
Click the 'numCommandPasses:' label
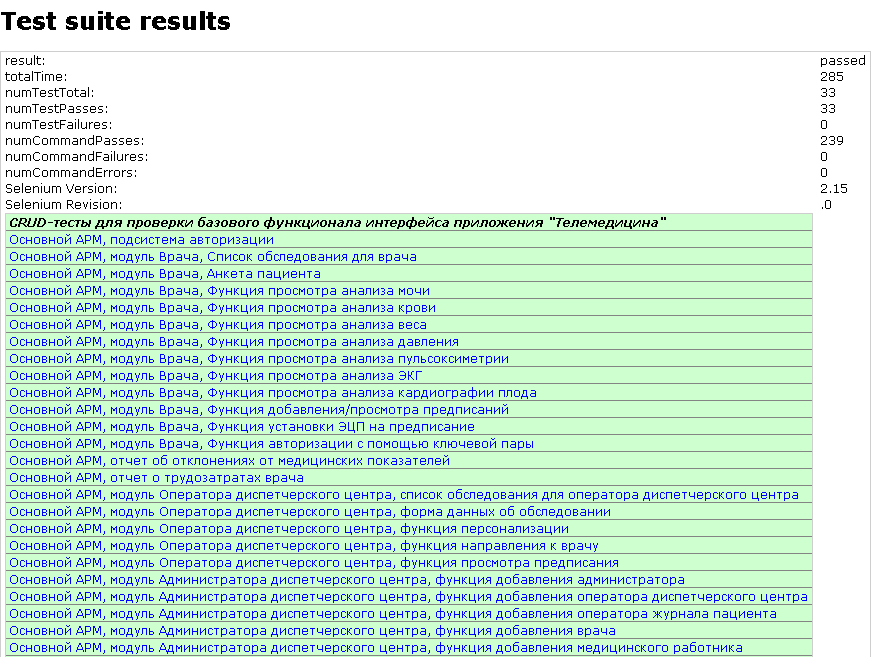point(74,140)
